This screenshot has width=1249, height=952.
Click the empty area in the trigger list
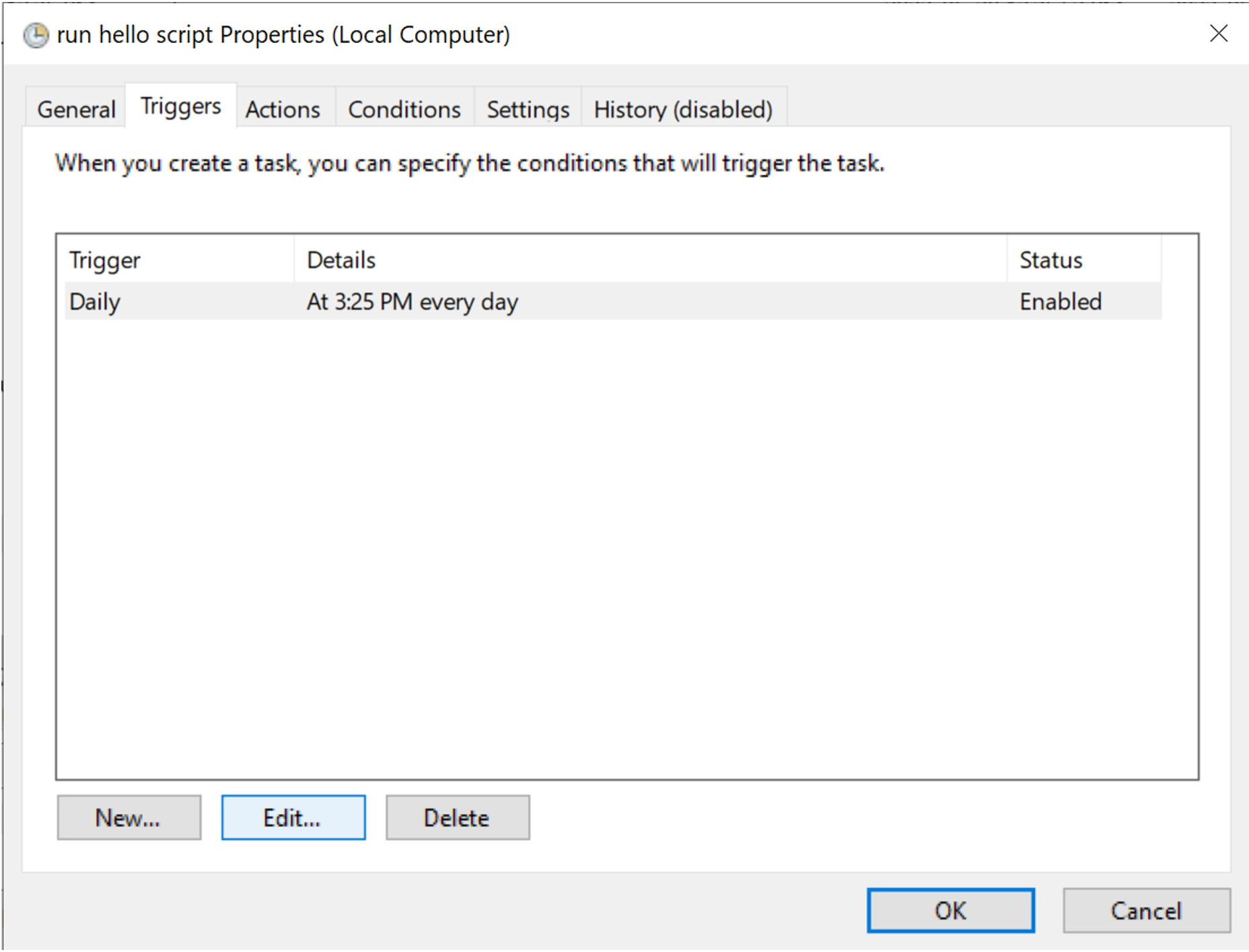point(626,538)
